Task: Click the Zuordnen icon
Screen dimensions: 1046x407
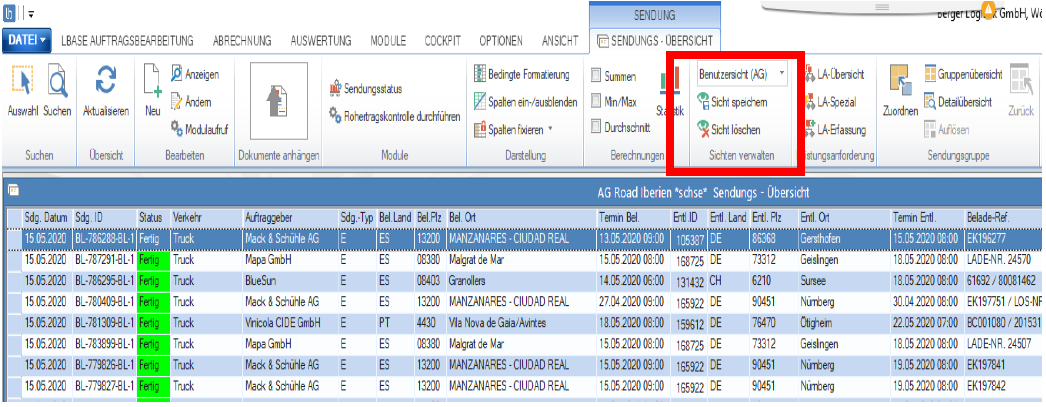Action: click(901, 81)
